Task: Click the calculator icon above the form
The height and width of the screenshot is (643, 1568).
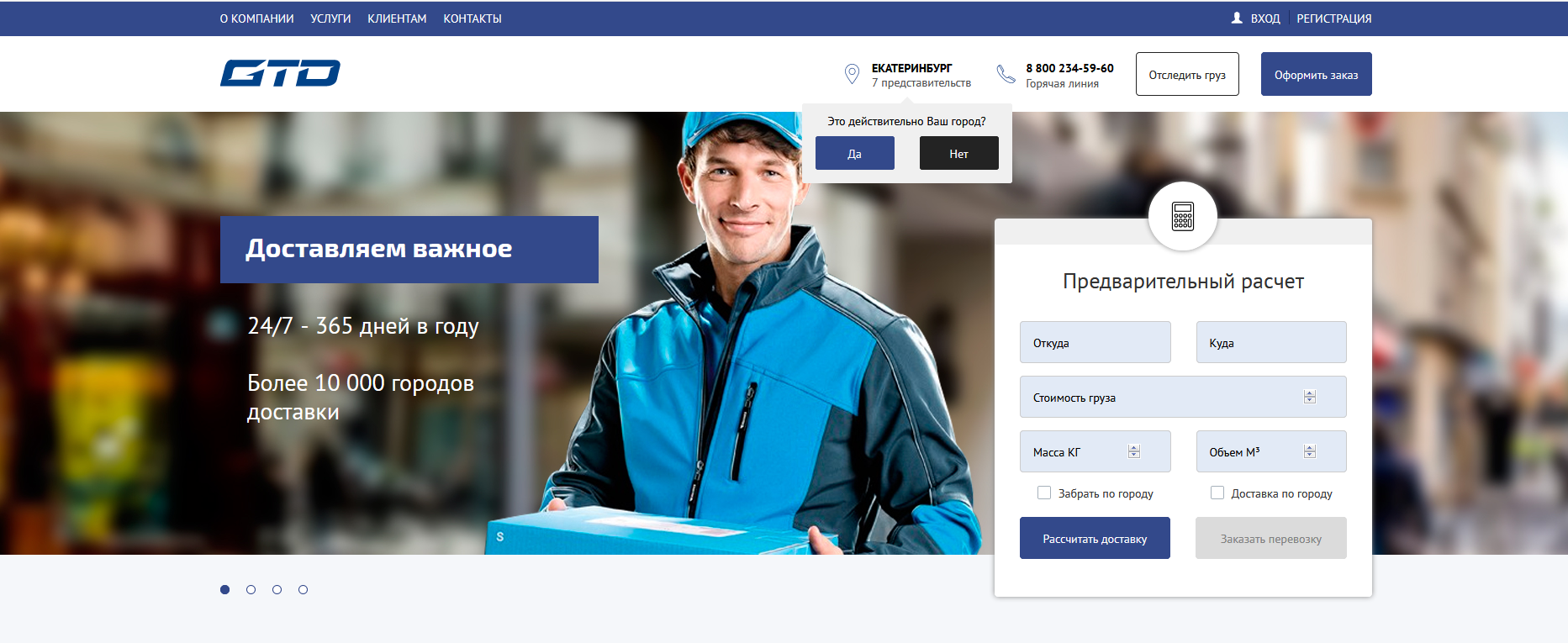Action: [1183, 217]
